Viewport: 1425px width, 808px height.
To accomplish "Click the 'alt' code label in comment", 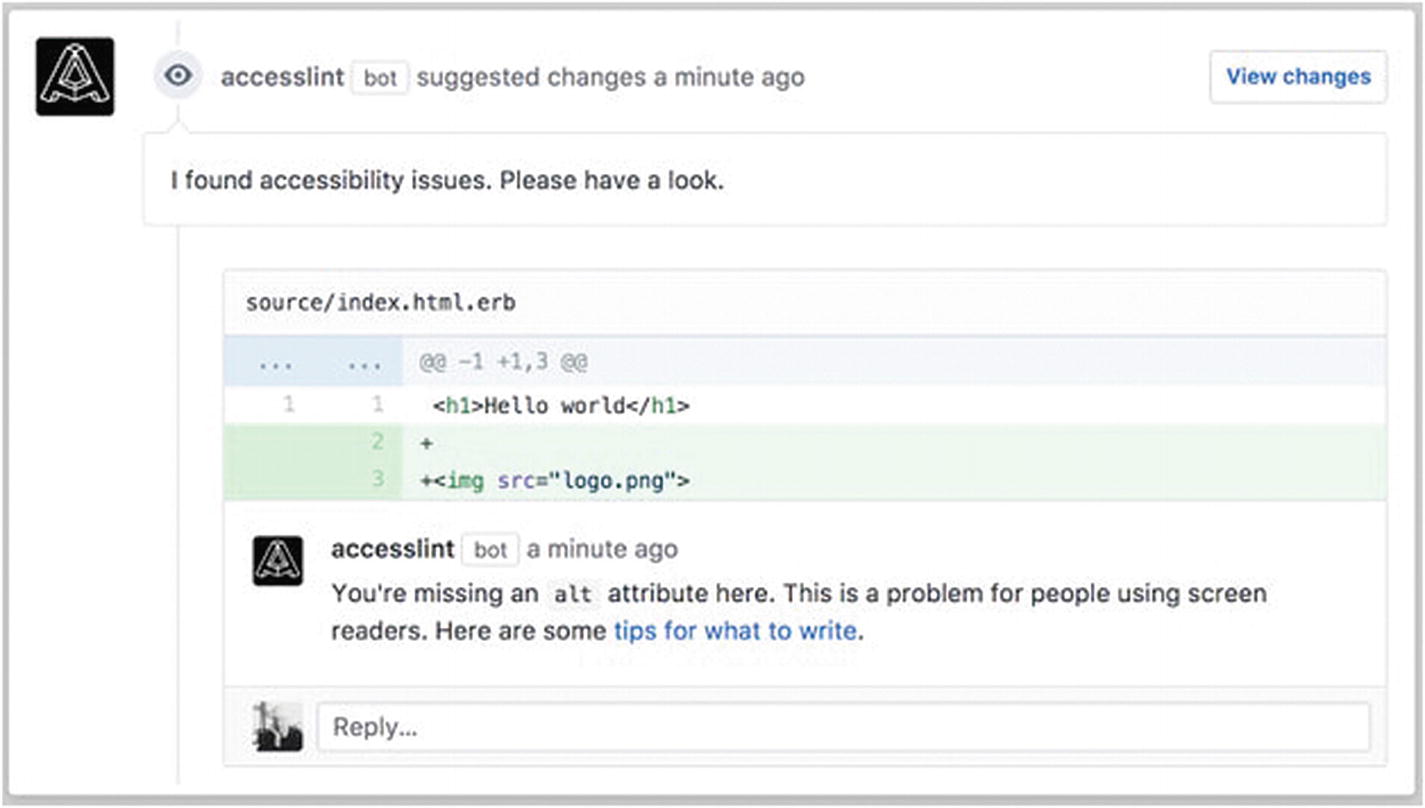I will [574, 594].
